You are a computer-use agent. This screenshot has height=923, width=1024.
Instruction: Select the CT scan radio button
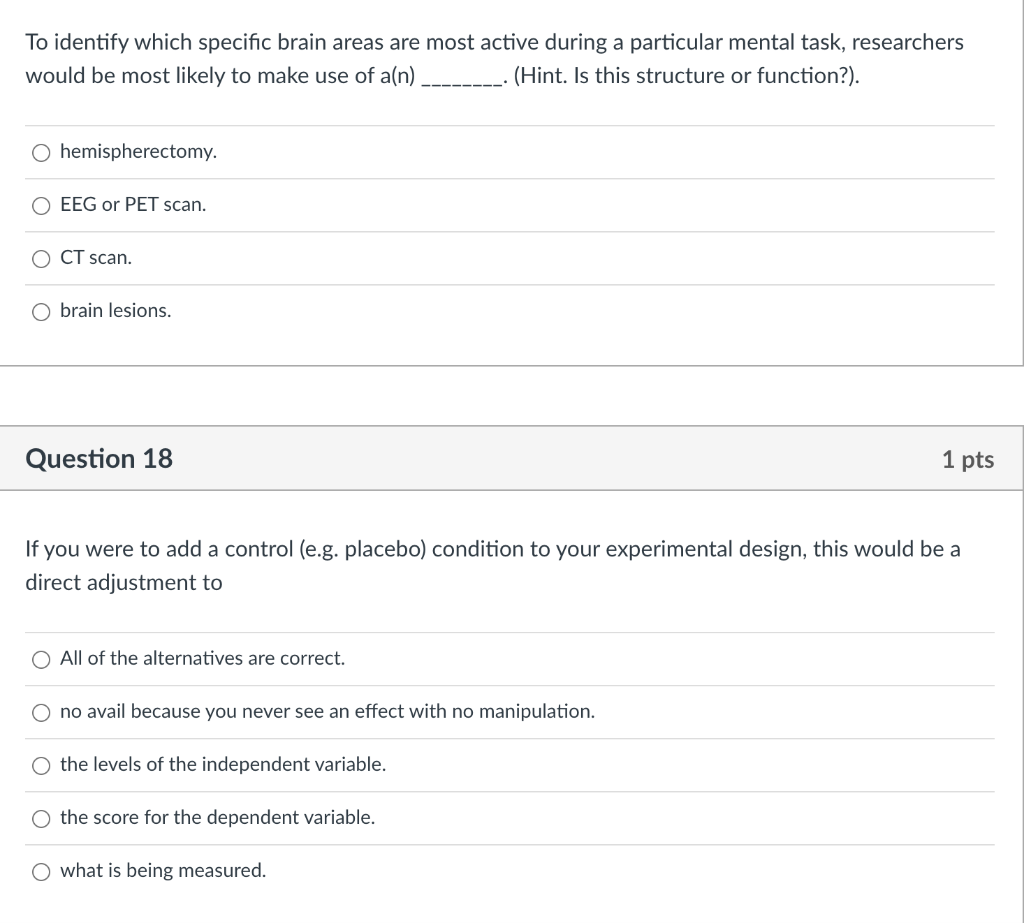coord(41,259)
